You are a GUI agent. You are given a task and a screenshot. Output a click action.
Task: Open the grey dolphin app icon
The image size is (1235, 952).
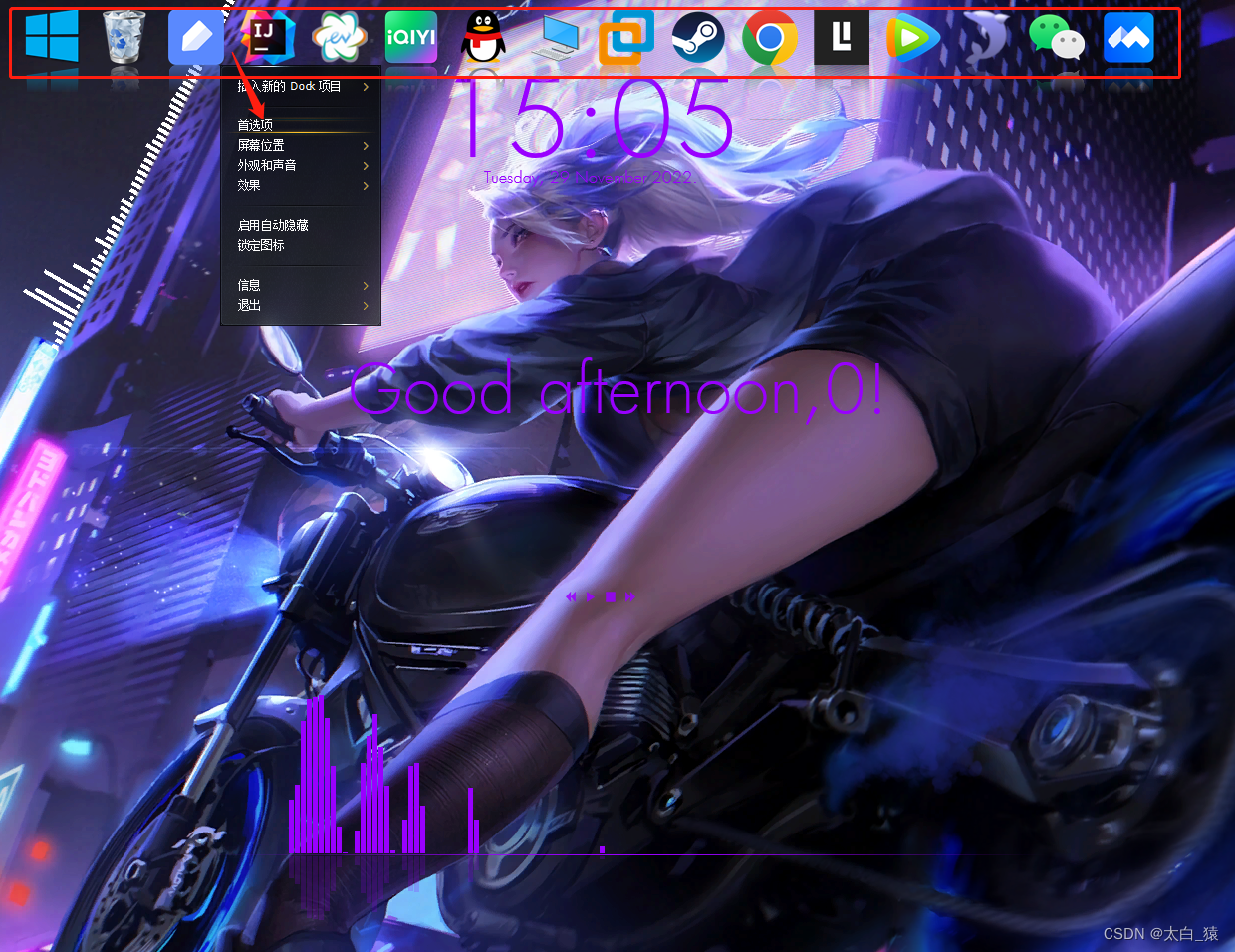click(x=985, y=38)
